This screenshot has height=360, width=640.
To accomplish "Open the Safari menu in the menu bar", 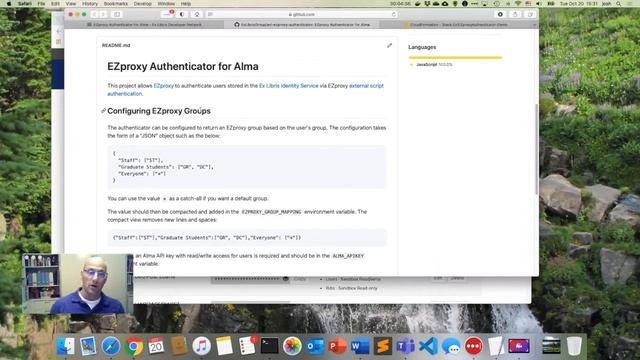I will pos(24,3).
